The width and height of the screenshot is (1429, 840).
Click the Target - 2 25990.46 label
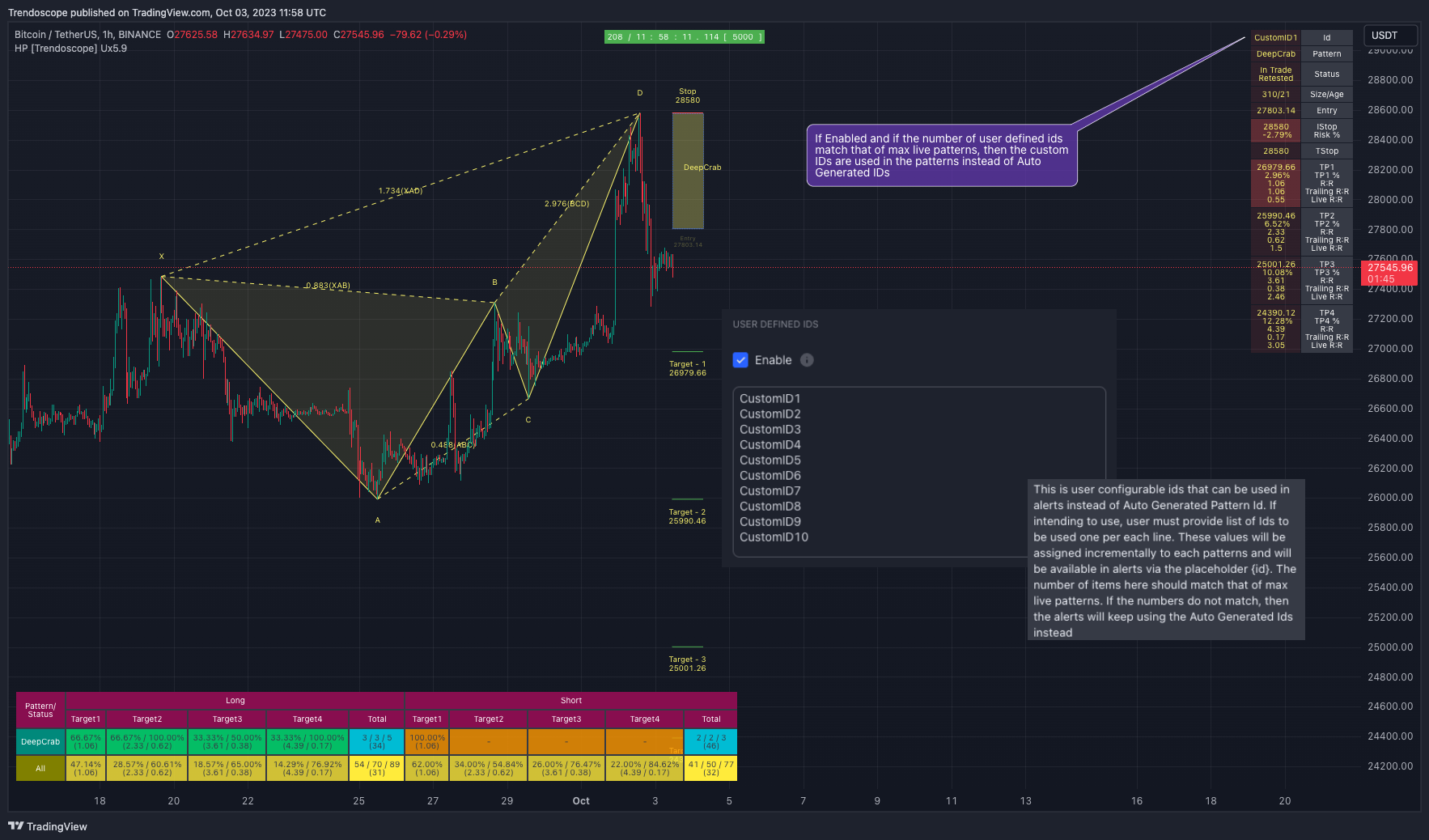(687, 517)
